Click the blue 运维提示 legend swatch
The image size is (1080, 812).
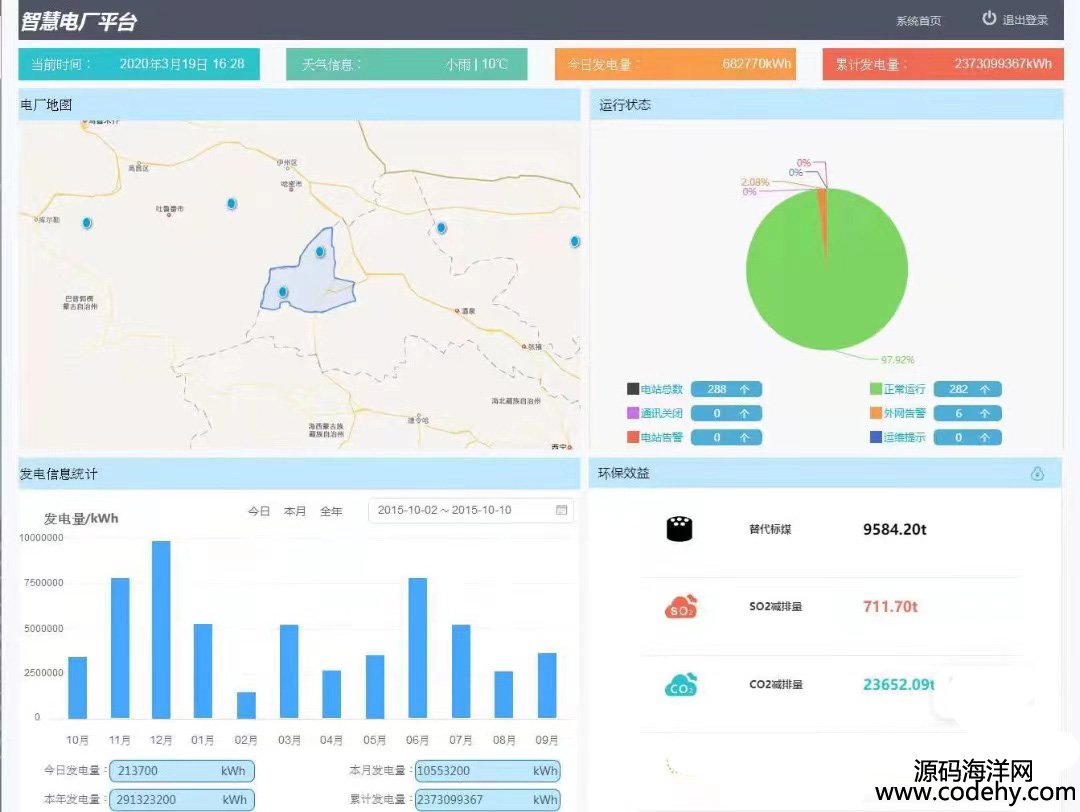point(875,437)
